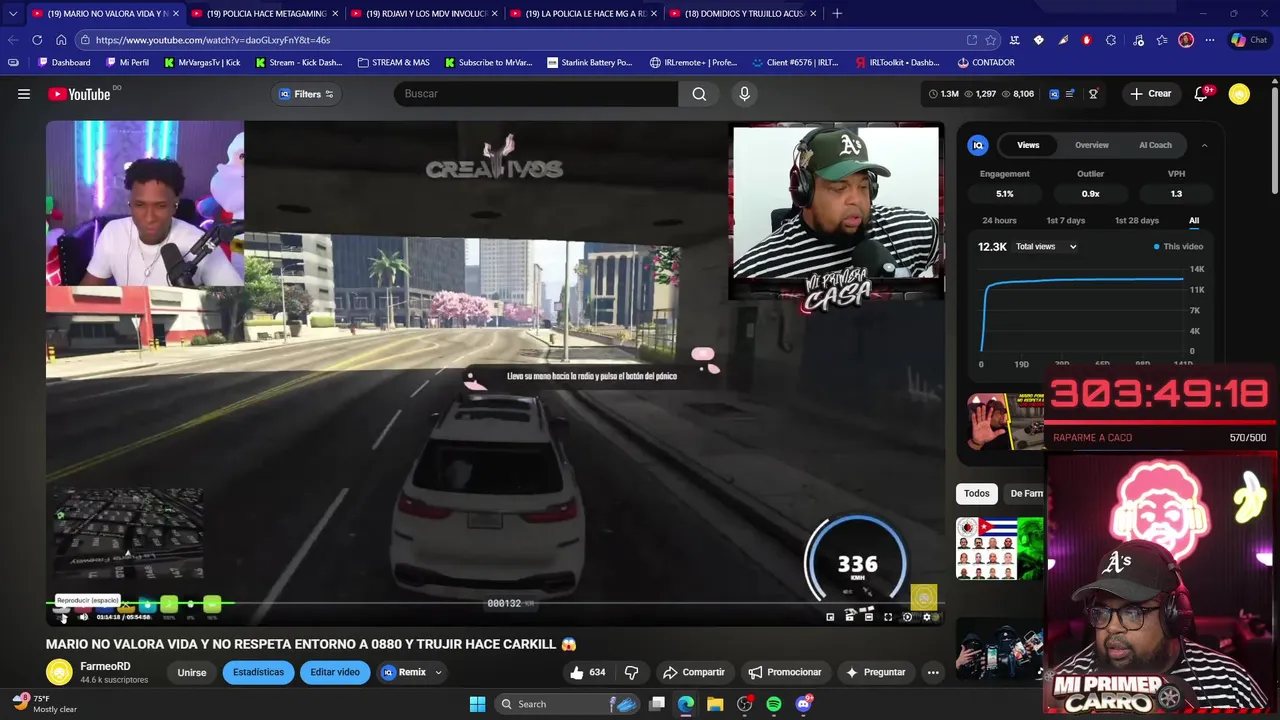This screenshot has height=720, width=1280.
Task: Open browser three-dot settings menu
Action: [x=1210, y=40]
